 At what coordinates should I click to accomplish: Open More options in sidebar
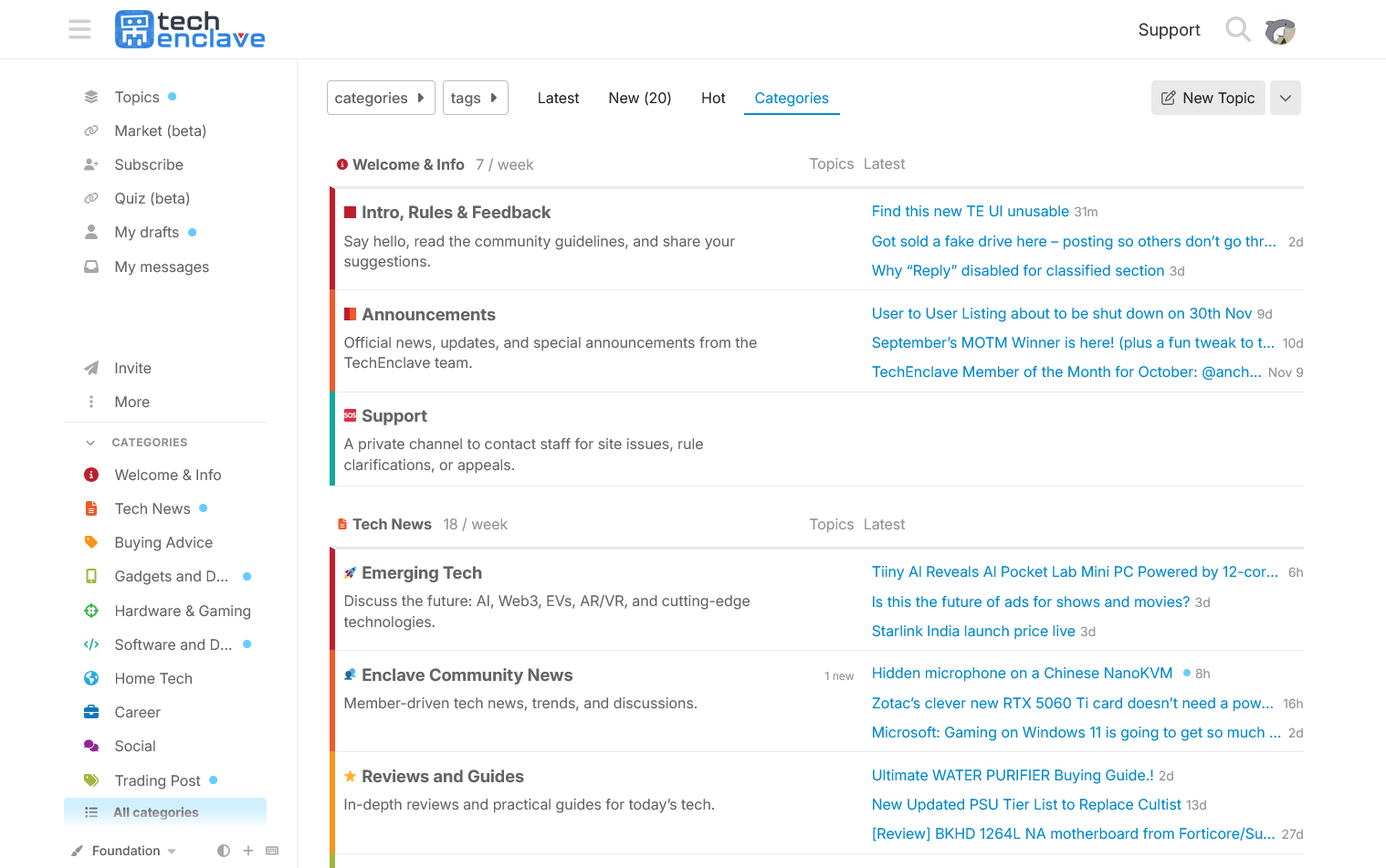(x=131, y=402)
